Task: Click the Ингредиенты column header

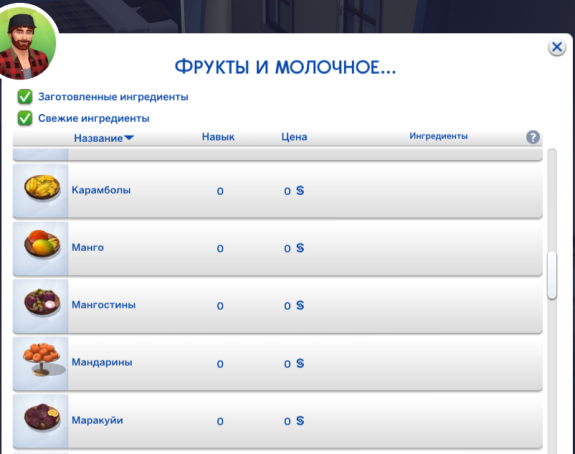Action: pos(439,136)
